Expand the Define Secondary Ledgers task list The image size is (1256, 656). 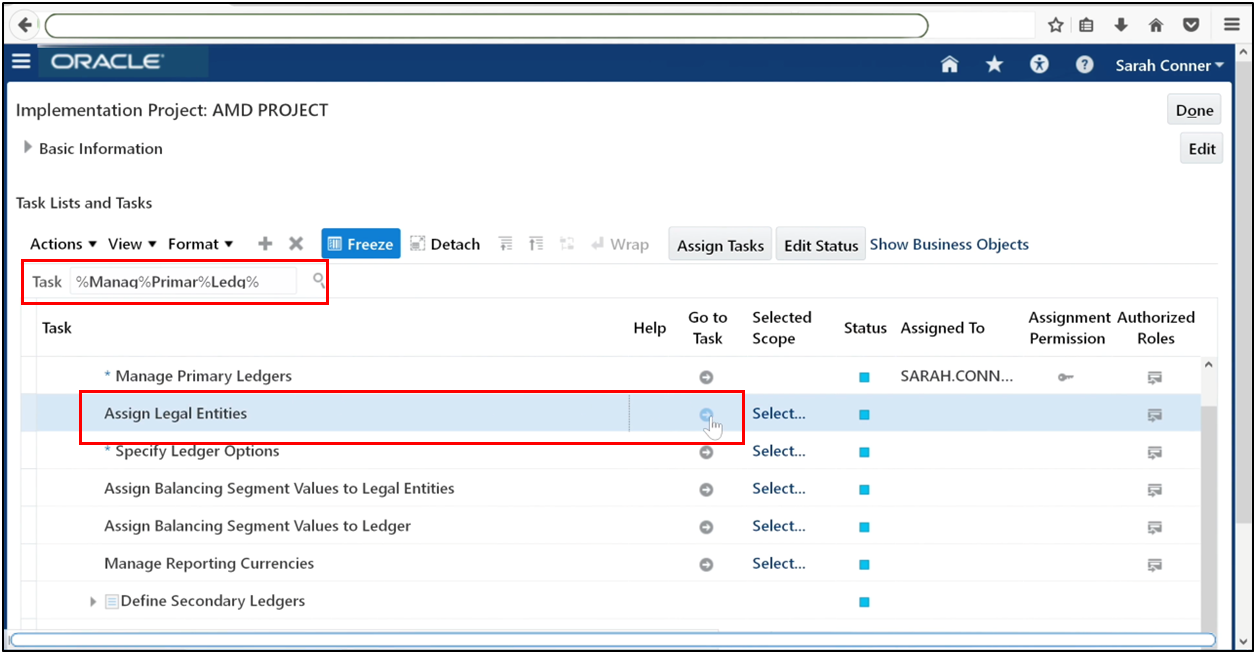(92, 601)
